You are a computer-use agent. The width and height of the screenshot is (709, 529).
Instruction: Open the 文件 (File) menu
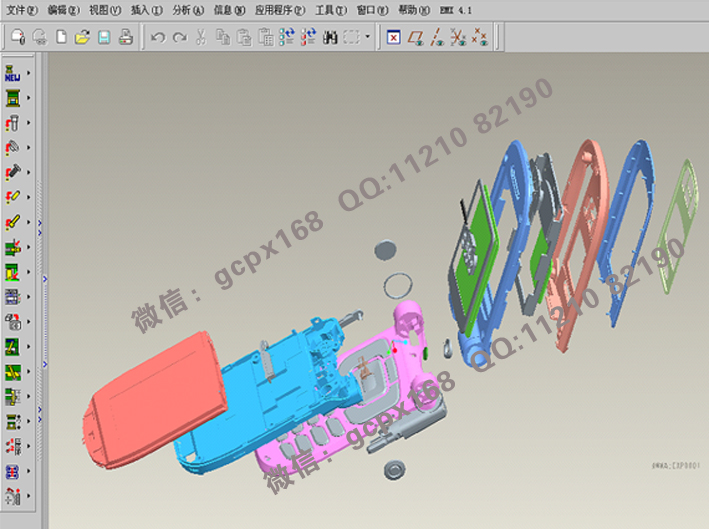pyautogui.click(x=22, y=9)
